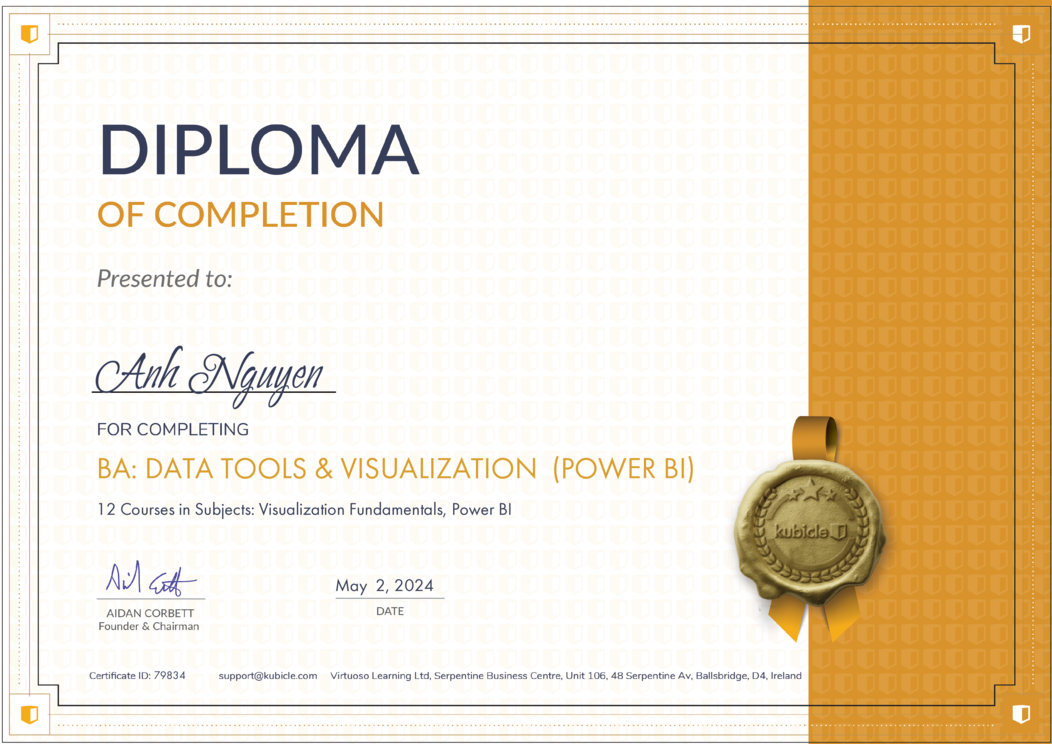
Task: Click the Virtuoso Learning Ltd address line
Action: (x=566, y=676)
